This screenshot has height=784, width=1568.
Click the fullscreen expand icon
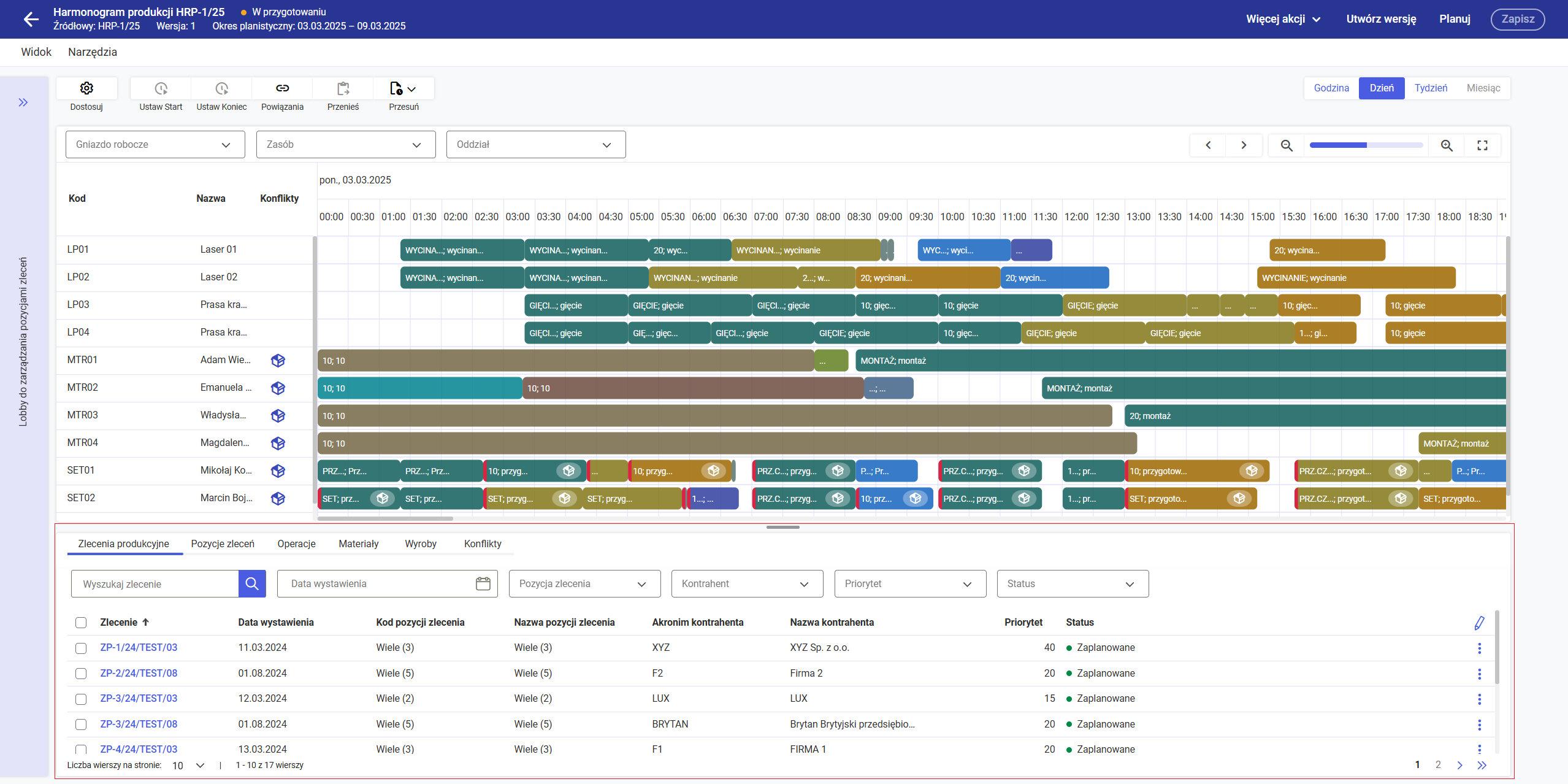coord(1482,145)
